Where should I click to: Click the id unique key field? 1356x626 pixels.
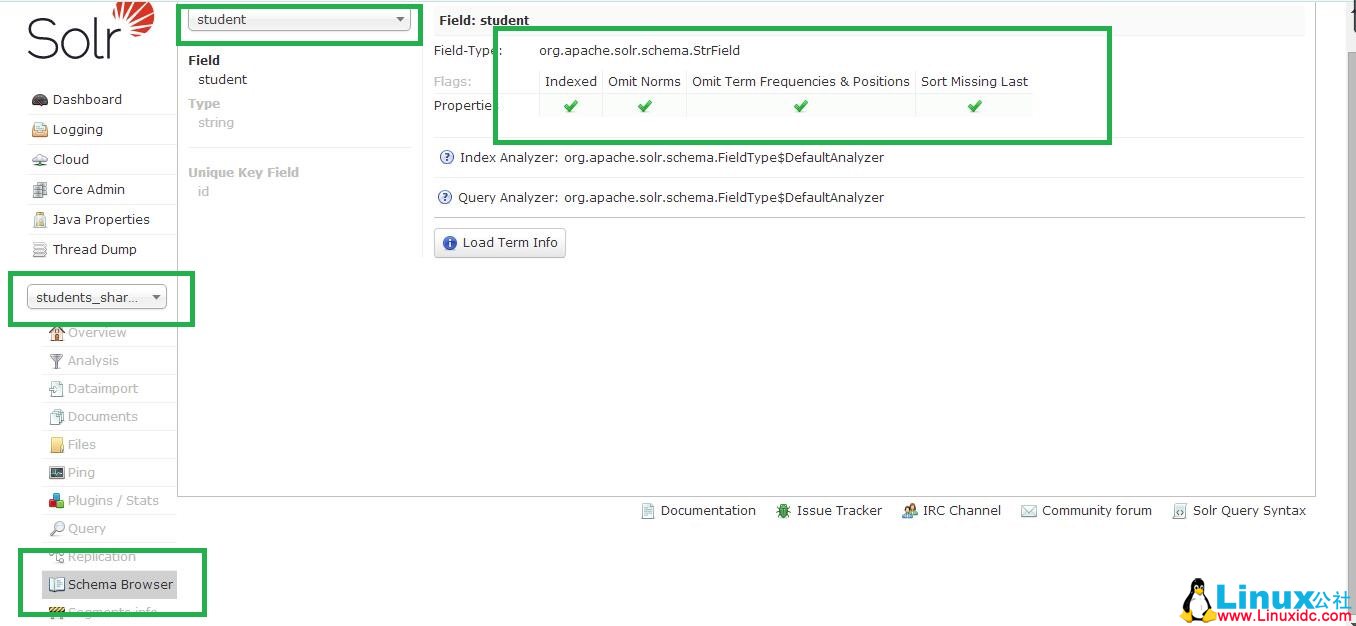(203, 192)
